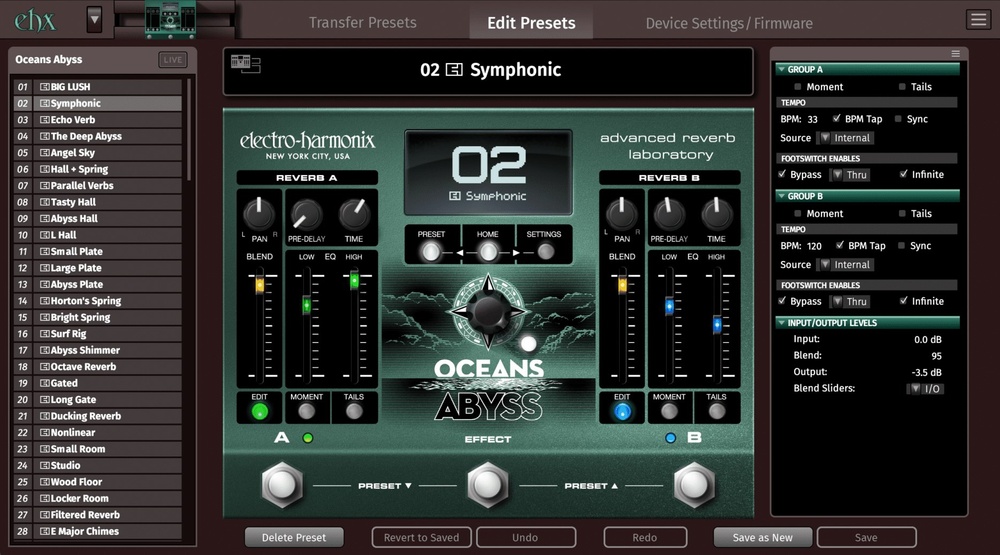Click the HOME button on the pedal
Image resolution: width=1000 pixels, height=555 pixels.
click(x=488, y=251)
